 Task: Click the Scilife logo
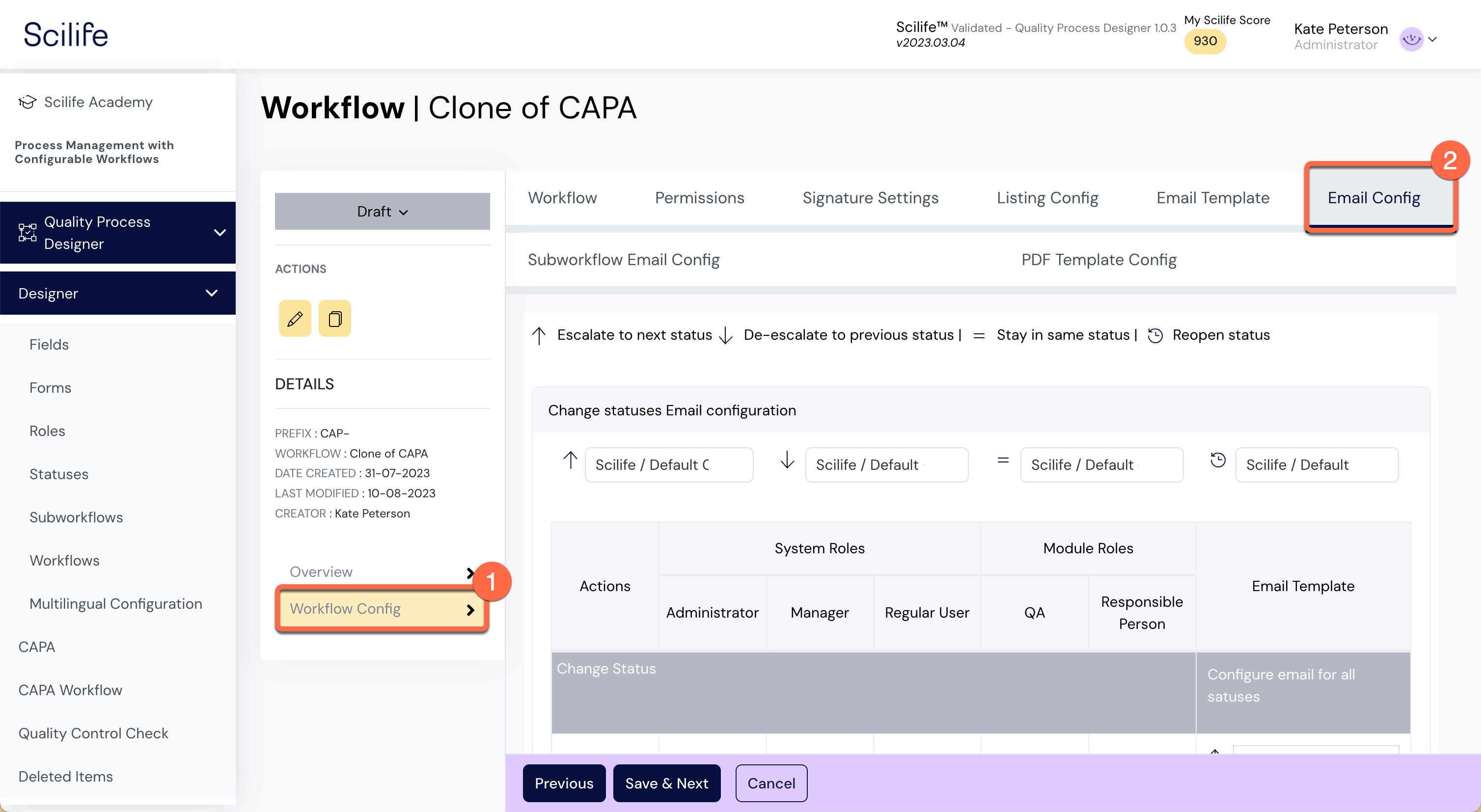click(65, 34)
